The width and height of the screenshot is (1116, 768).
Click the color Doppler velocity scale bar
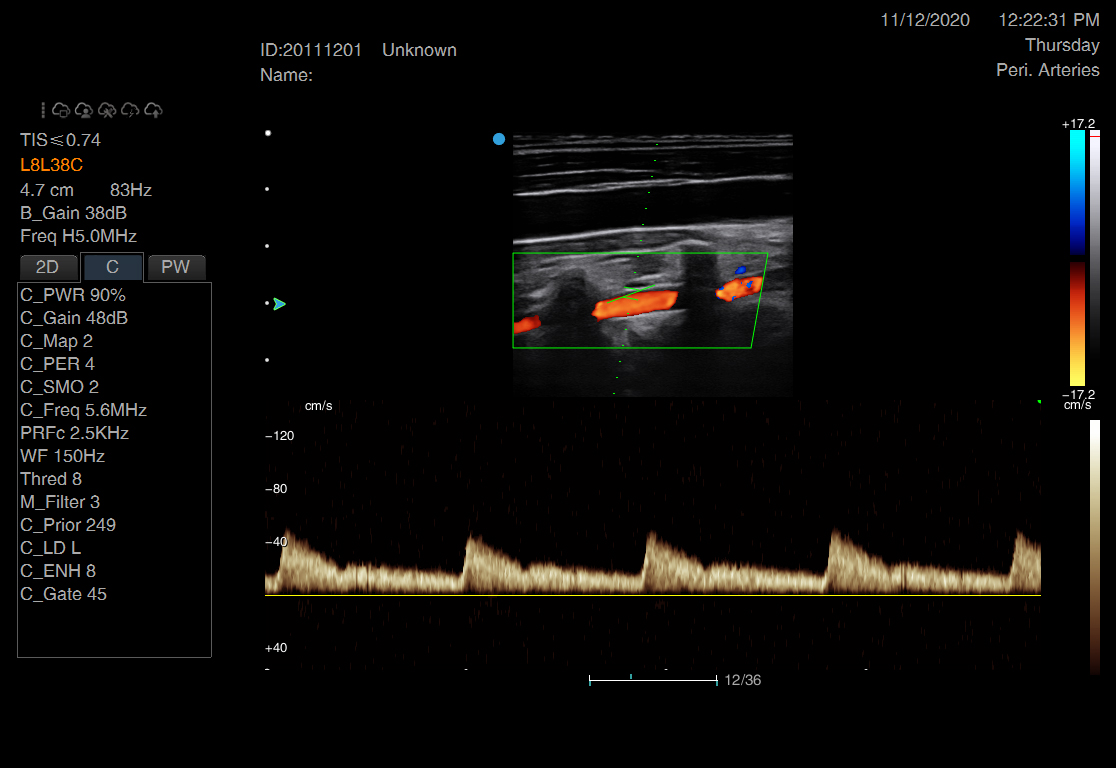(1077, 258)
